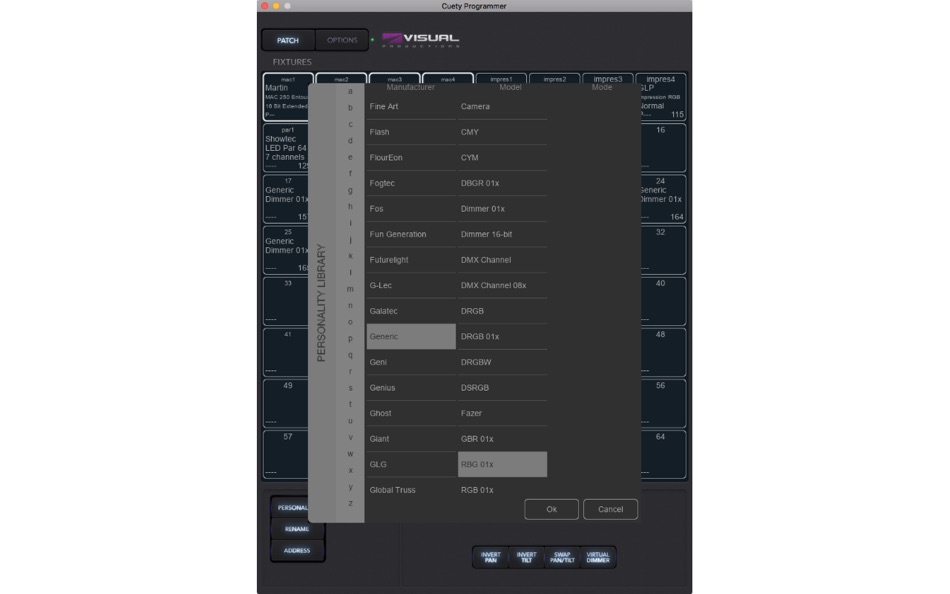Pick the DSRGB model

502,387
